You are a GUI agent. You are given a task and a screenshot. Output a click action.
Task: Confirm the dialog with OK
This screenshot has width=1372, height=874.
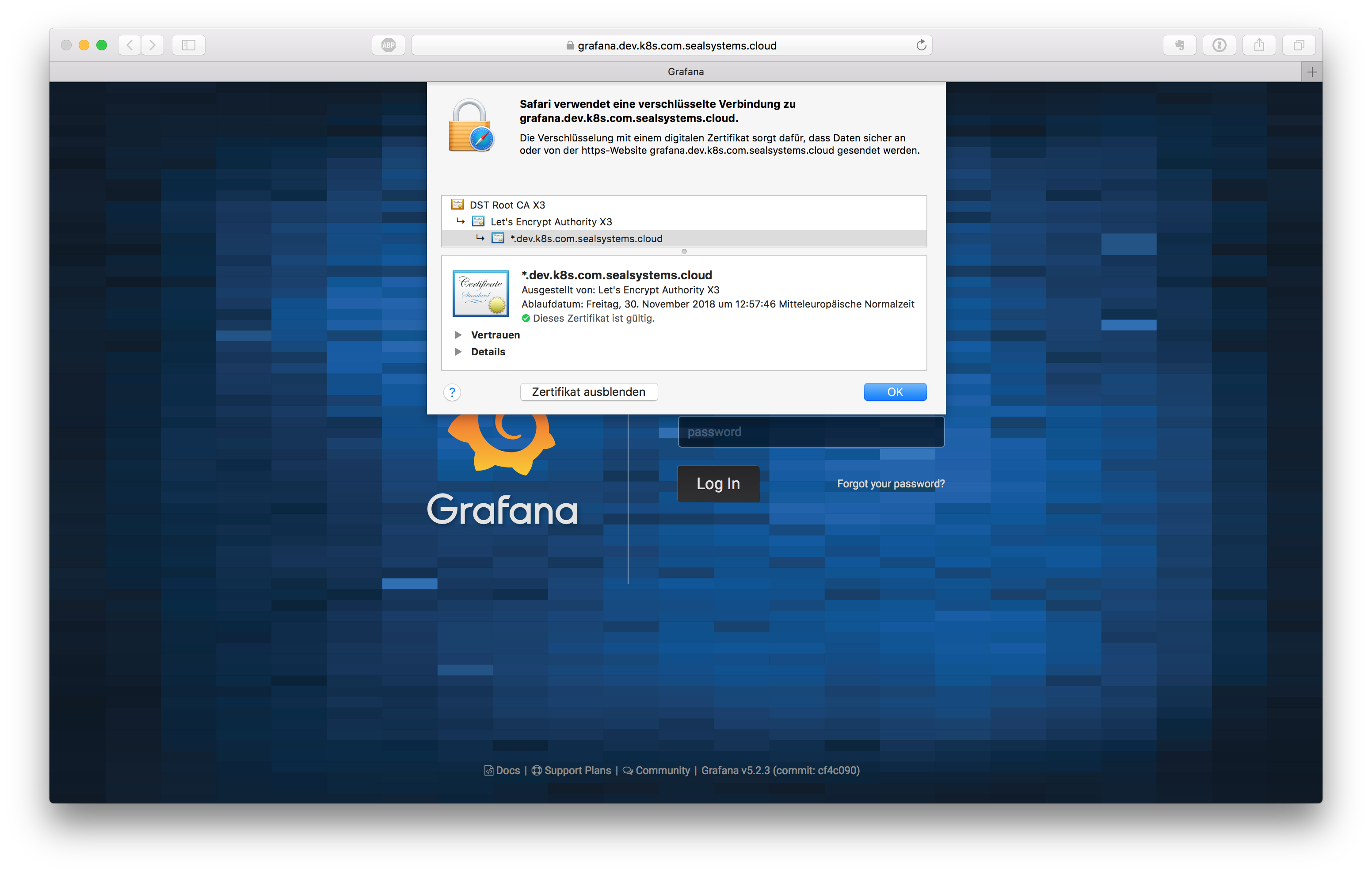[895, 392]
